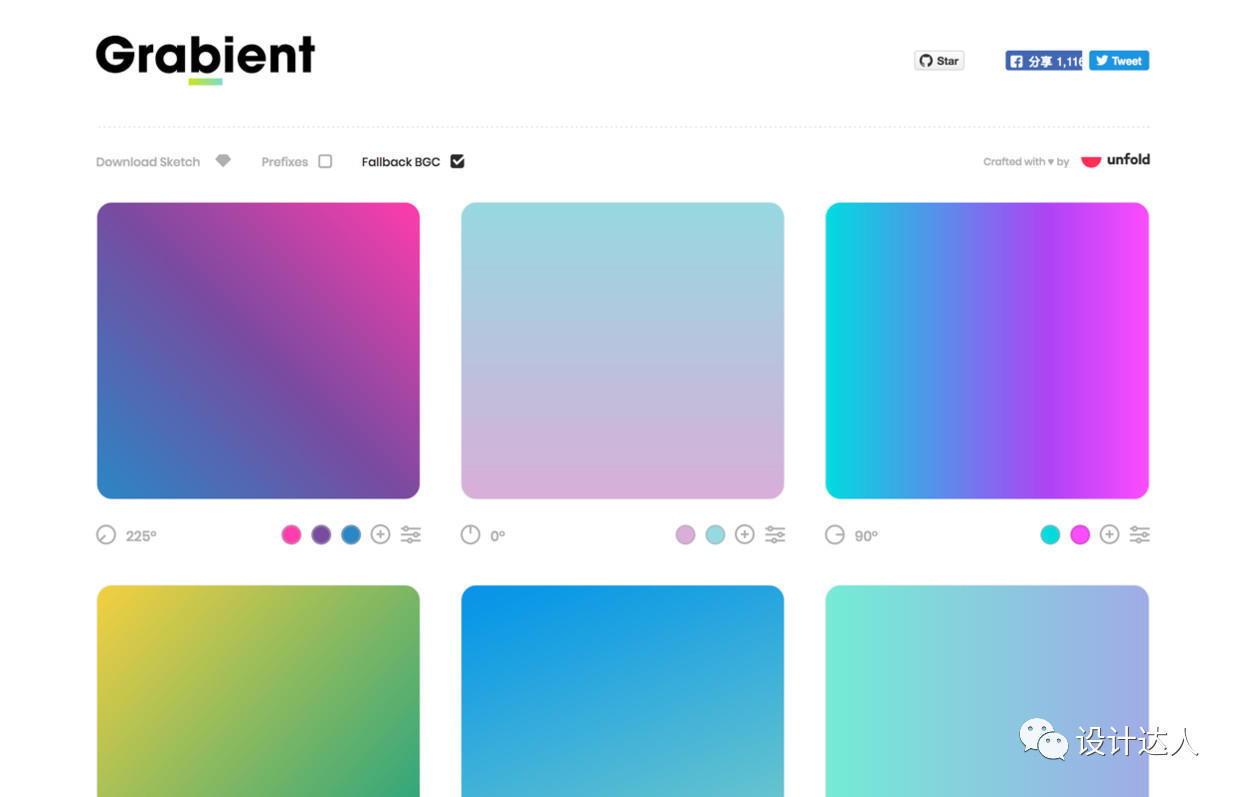Uncheck the Fallback BGC checkbox

[x=457, y=161]
